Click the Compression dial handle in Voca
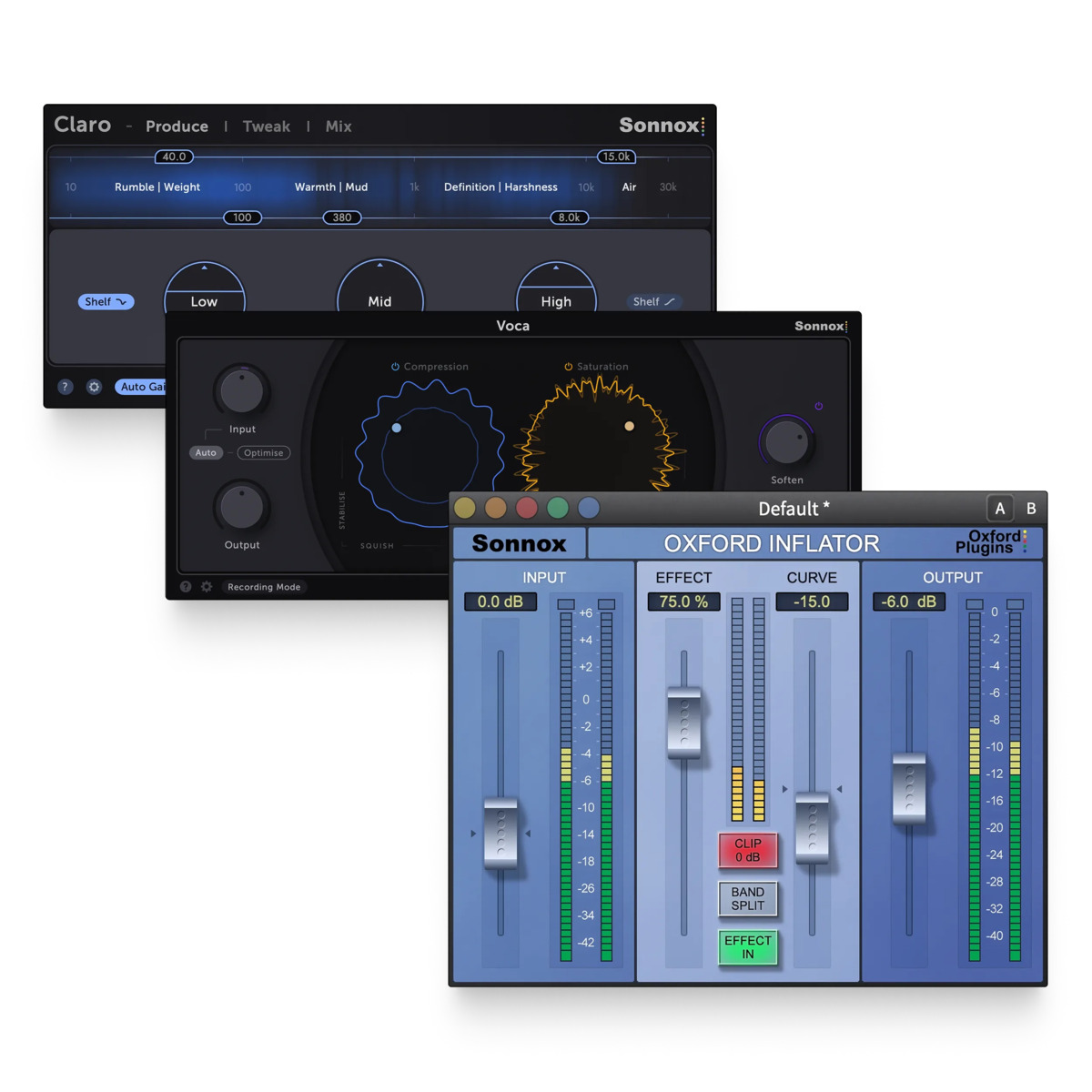Viewport: 1092px width, 1092px height. point(396,428)
